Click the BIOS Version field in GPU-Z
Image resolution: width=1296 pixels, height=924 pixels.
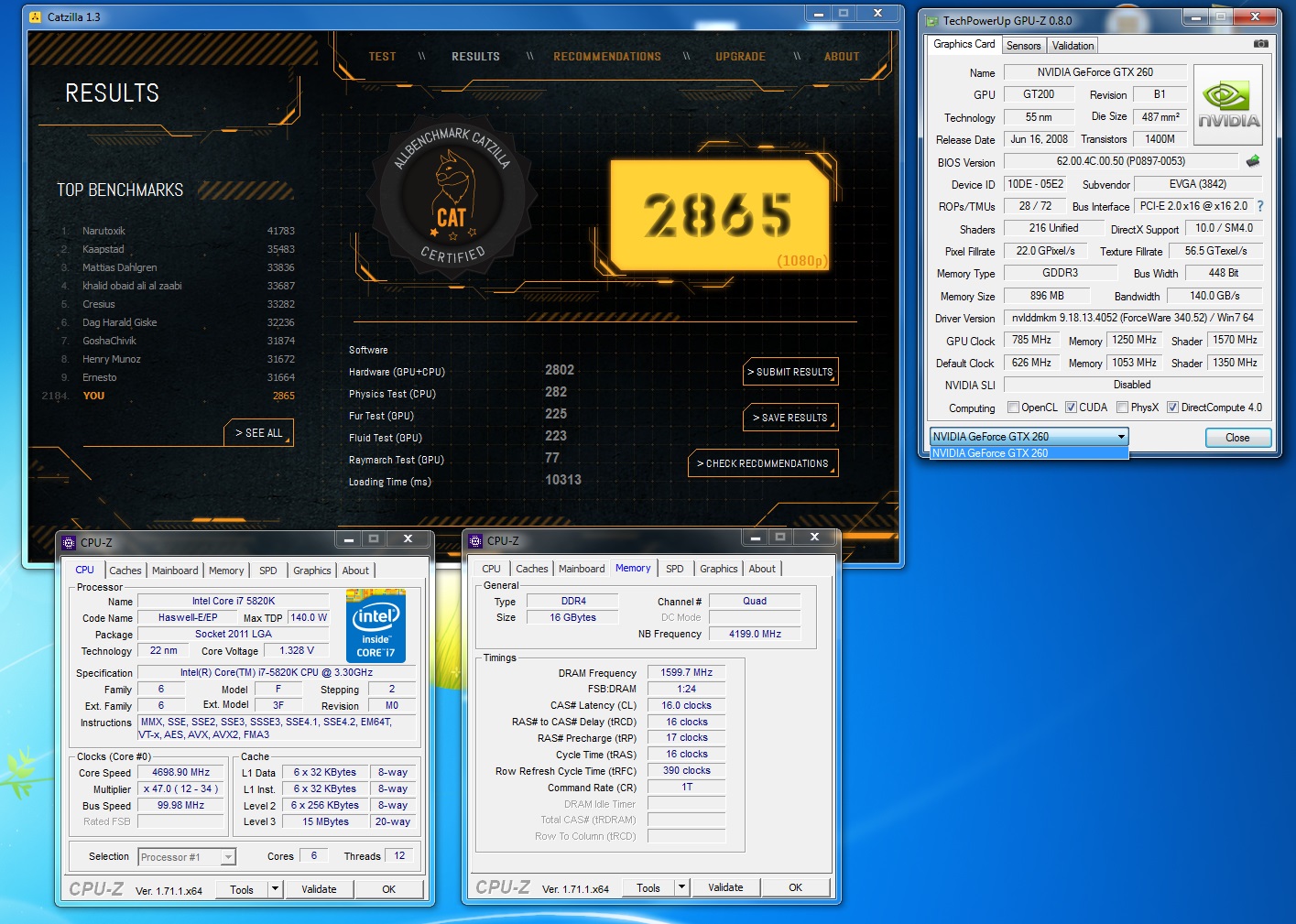pyautogui.click(x=1120, y=161)
